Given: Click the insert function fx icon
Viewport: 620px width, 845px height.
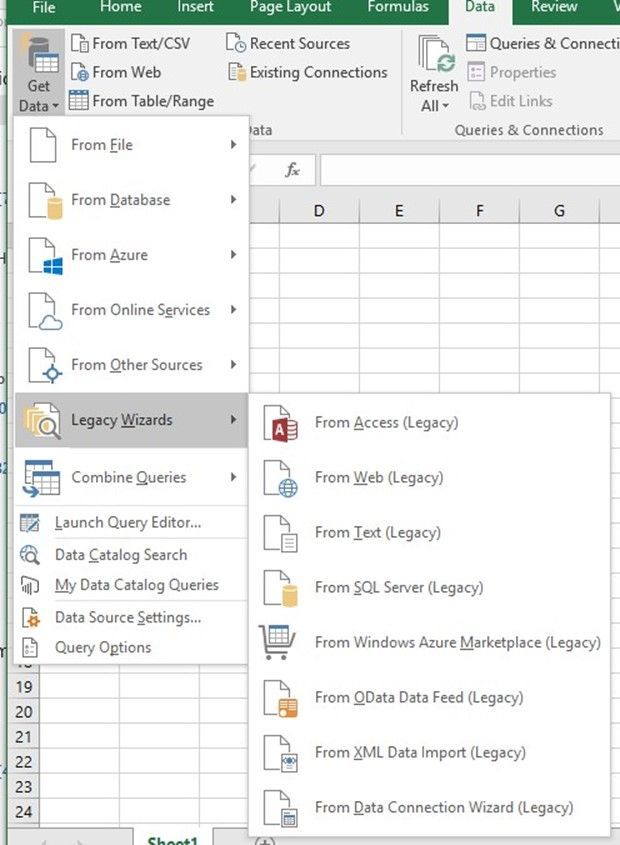Looking at the screenshot, I should (292, 170).
